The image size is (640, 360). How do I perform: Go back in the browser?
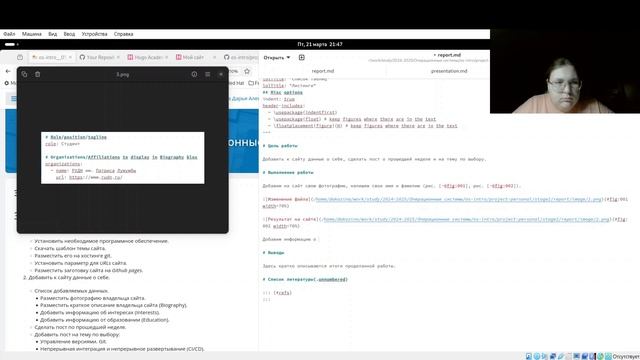click(x=8, y=71)
